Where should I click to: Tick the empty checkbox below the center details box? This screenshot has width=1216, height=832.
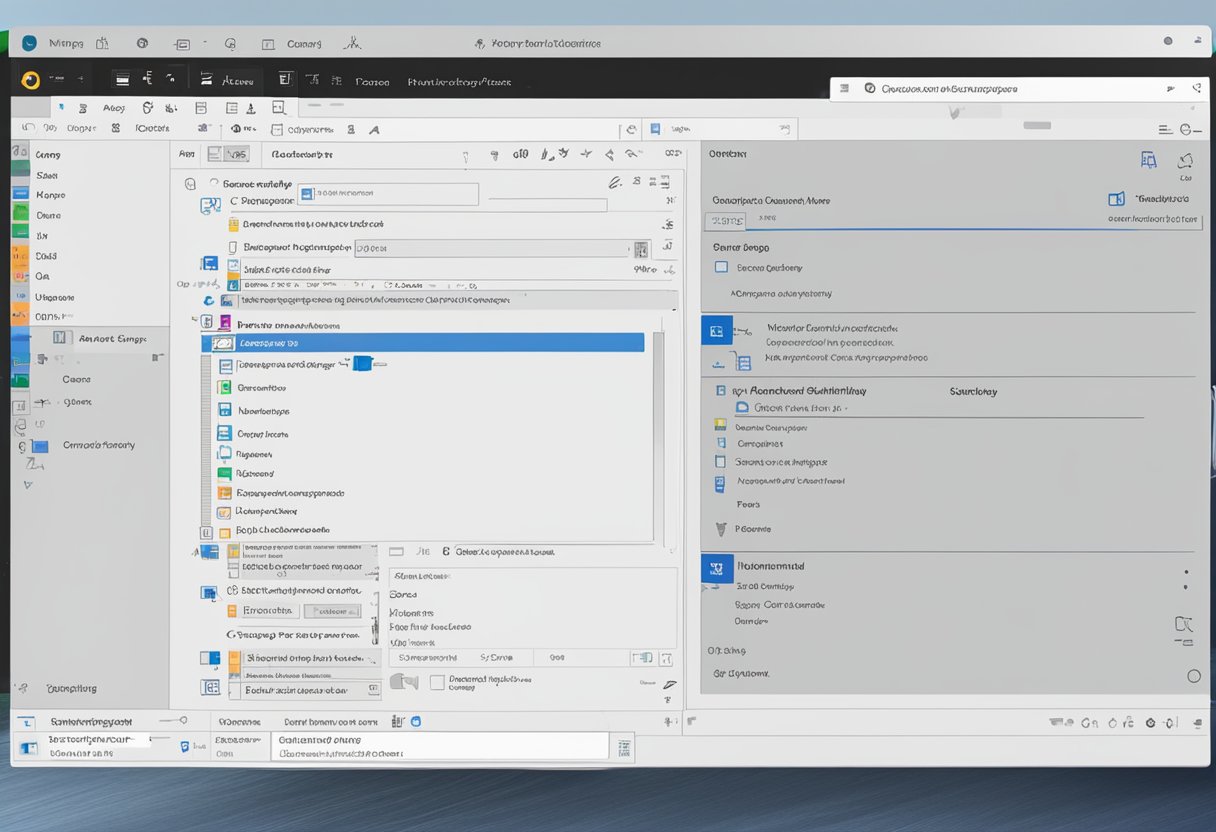click(x=436, y=682)
